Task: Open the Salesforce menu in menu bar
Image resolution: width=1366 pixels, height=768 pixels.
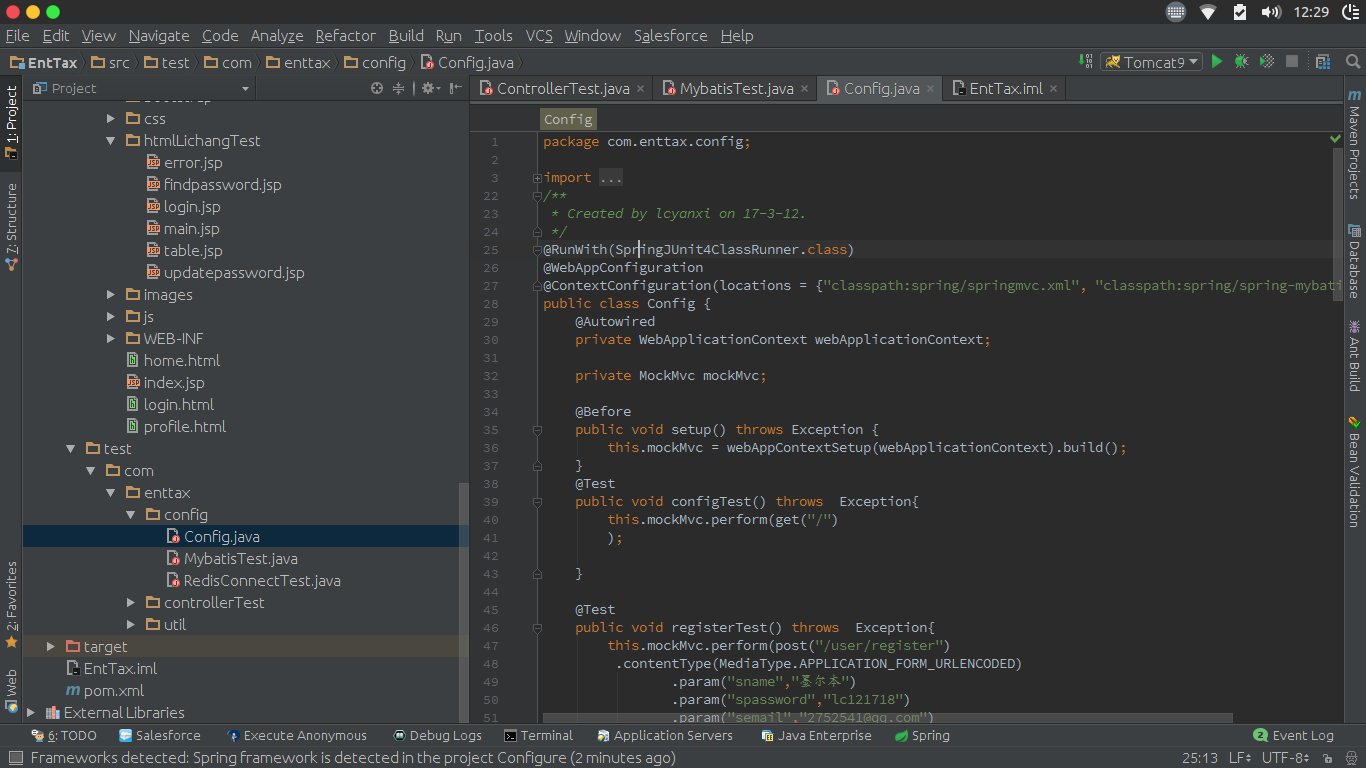Action: point(670,36)
